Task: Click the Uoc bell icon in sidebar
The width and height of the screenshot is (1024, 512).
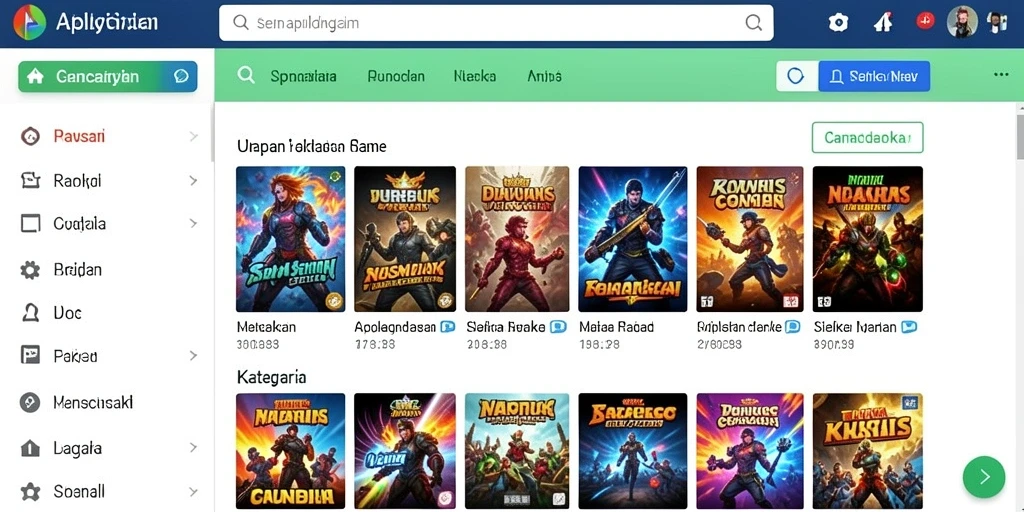Action: (x=30, y=313)
